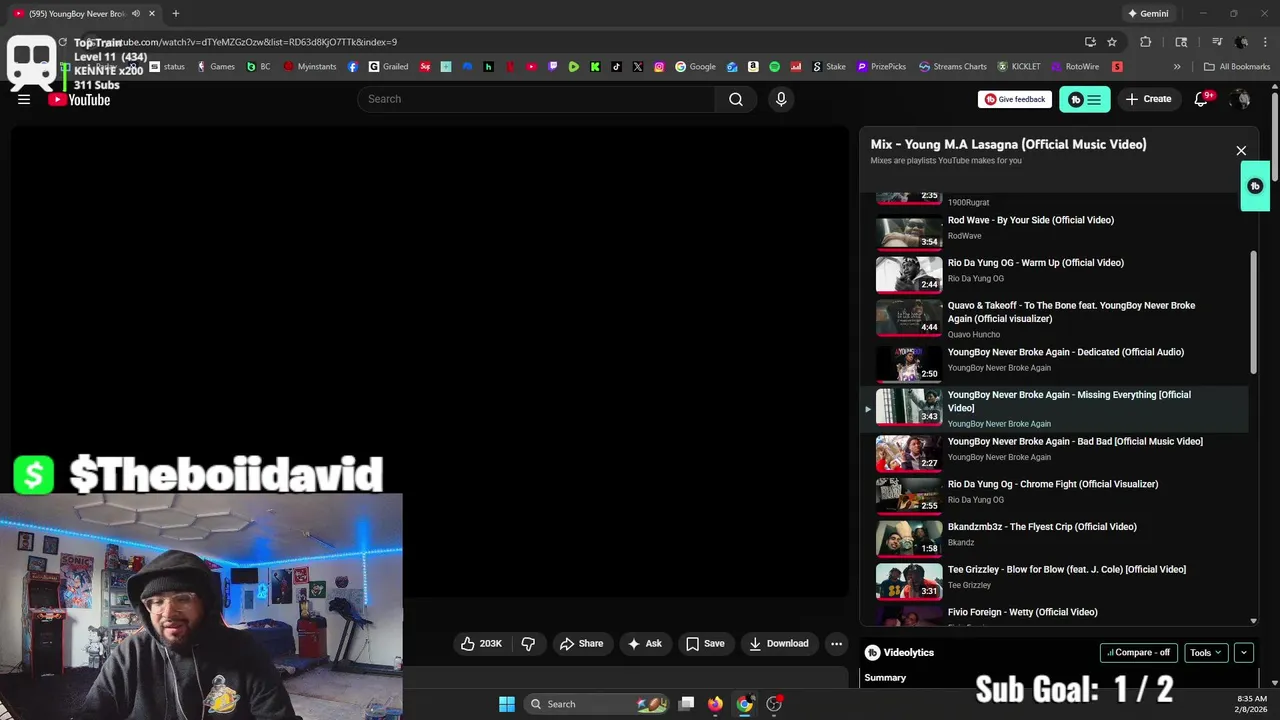Image resolution: width=1280 pixels, height=720 pixels.
Task: Open YouTube notifications bell
Action: (1201, 99)
